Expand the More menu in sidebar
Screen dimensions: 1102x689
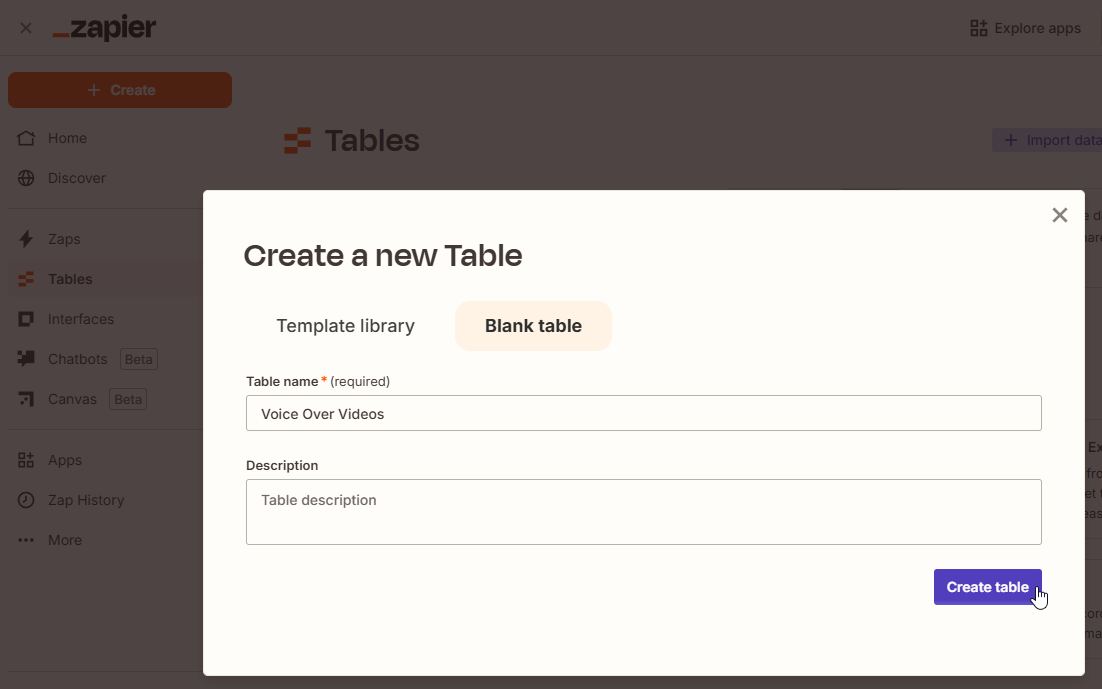[27, 540]
